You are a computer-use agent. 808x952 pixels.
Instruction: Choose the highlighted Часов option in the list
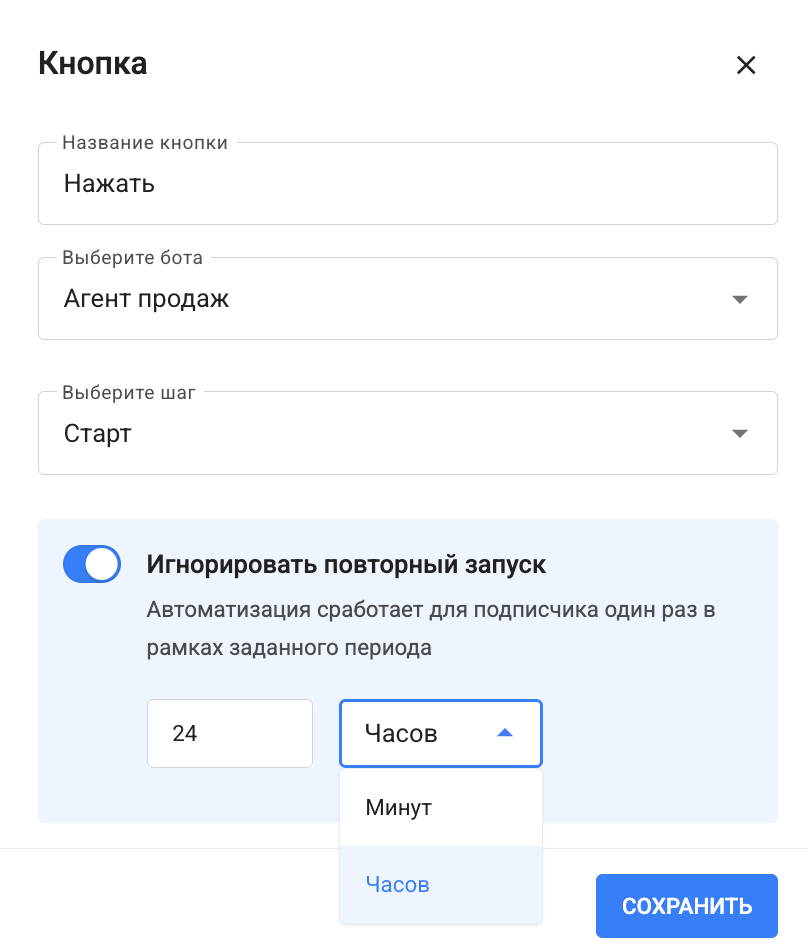click(441, 885)
